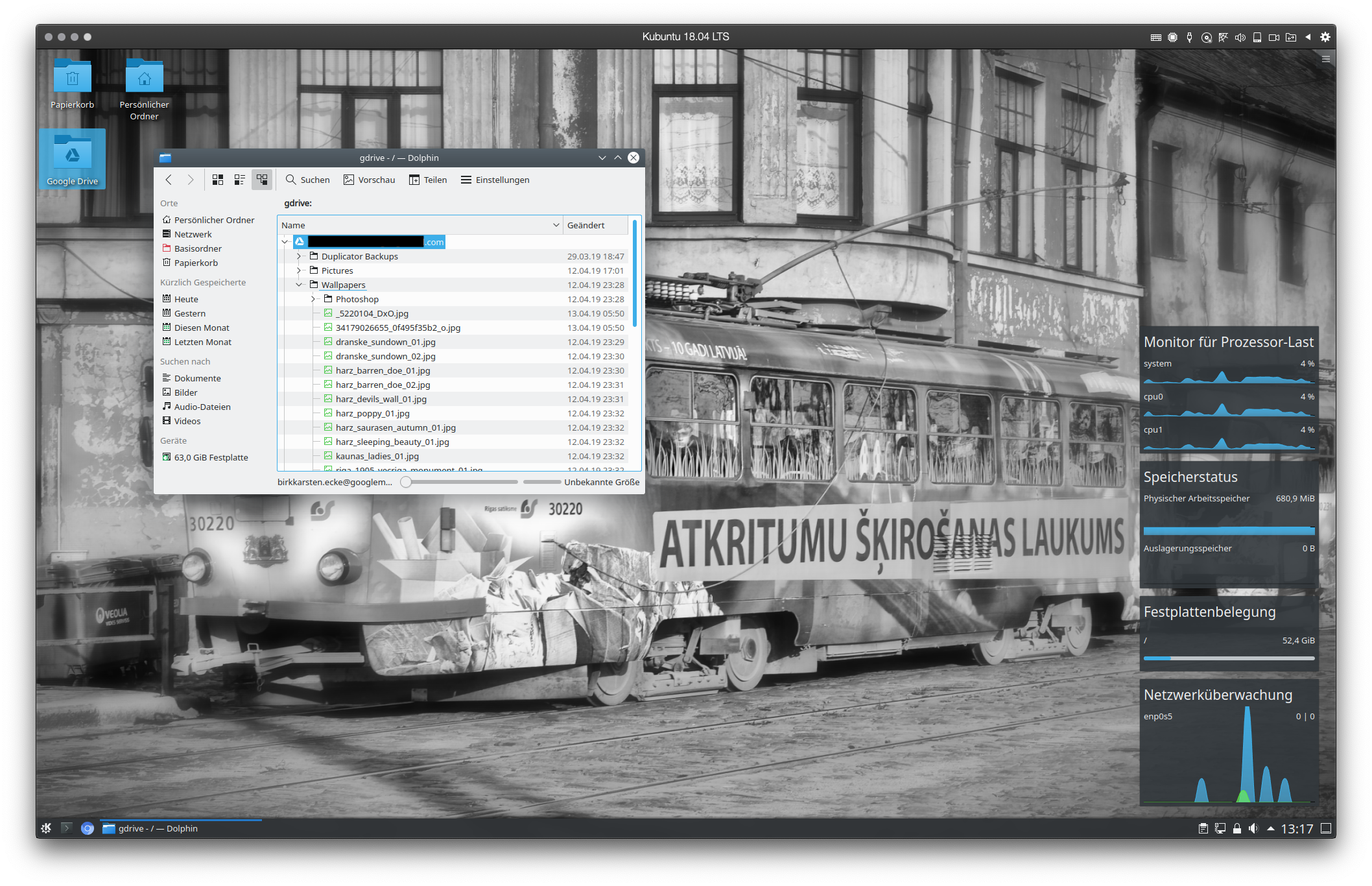The height and width of the screenshot is (886, 1372).
Task: Collapse the Google account root node
Action: coord(285,242)
